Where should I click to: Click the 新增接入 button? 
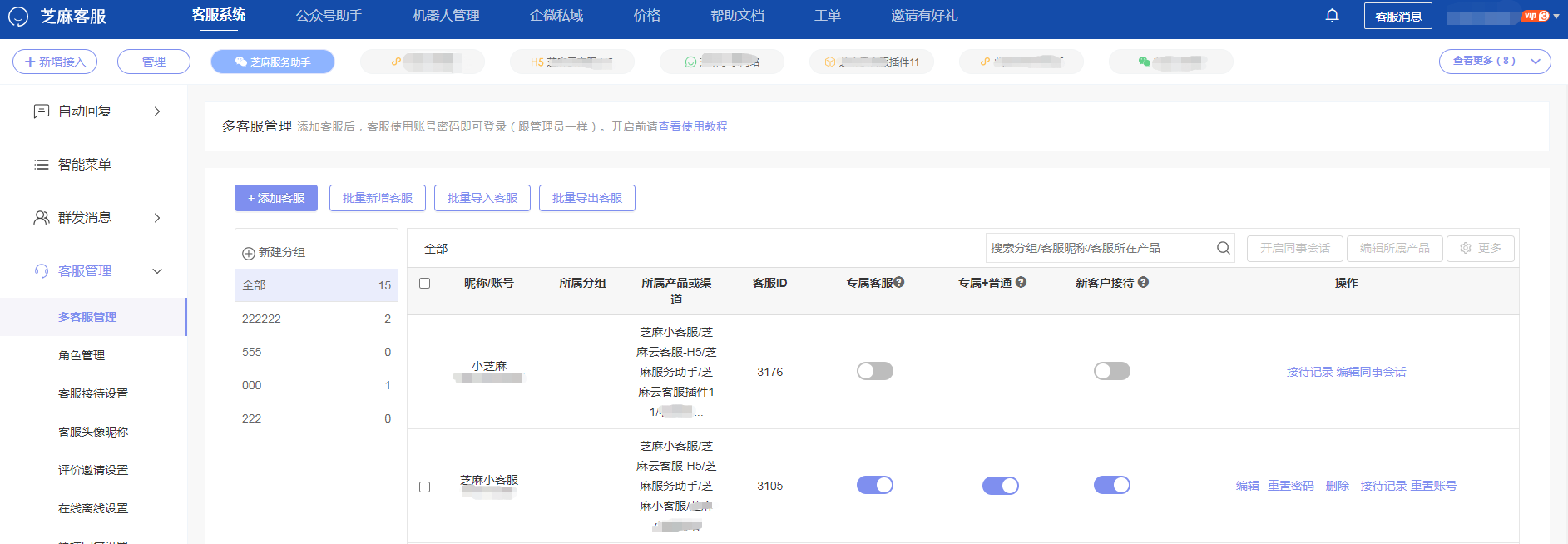tap(55, 62)
